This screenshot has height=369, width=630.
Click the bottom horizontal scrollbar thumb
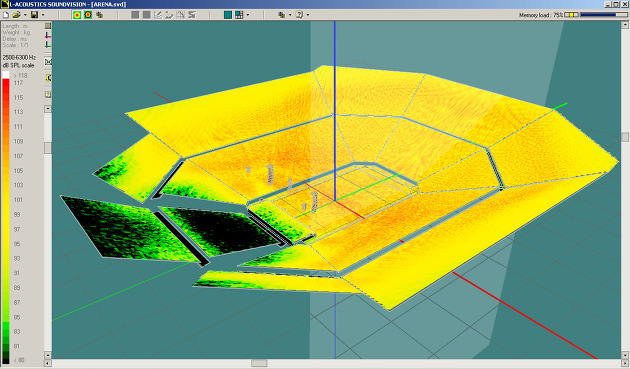click(259, 363)
